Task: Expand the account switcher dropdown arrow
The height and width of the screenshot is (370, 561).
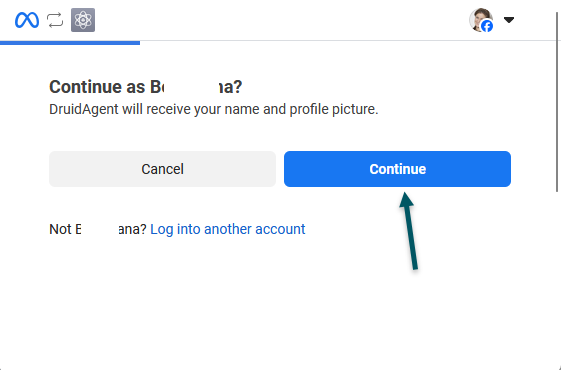Action: tap(509, 20)
